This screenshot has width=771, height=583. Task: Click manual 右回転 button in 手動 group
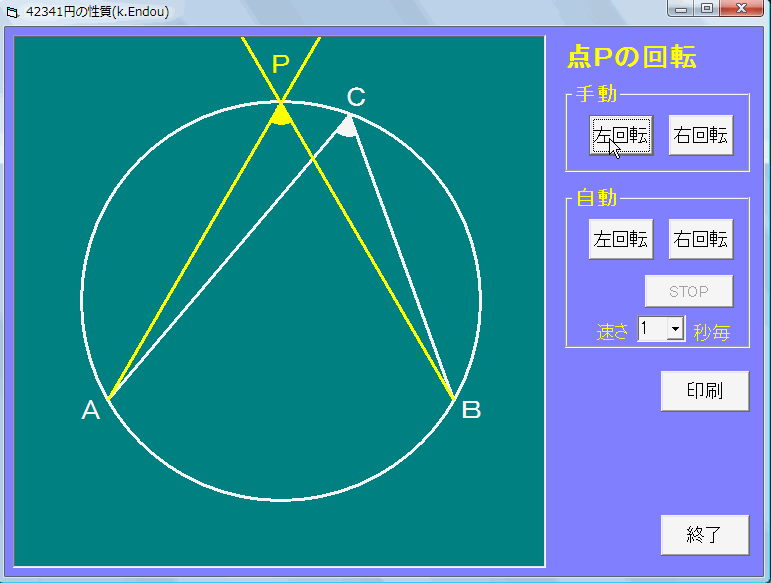[701, 135]
